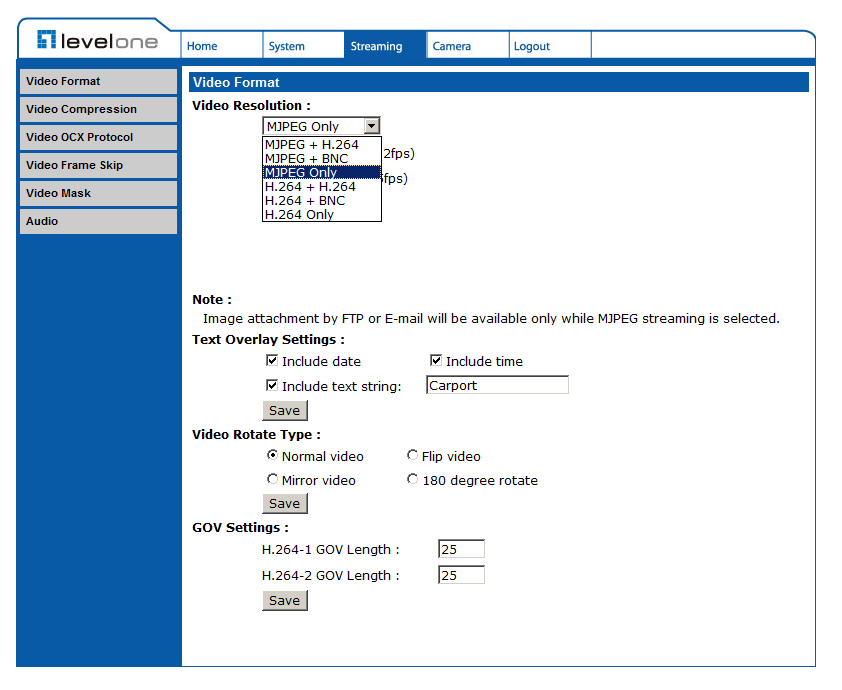
Task: Toggle Include text string checkbox
Action: coord(272,385)
